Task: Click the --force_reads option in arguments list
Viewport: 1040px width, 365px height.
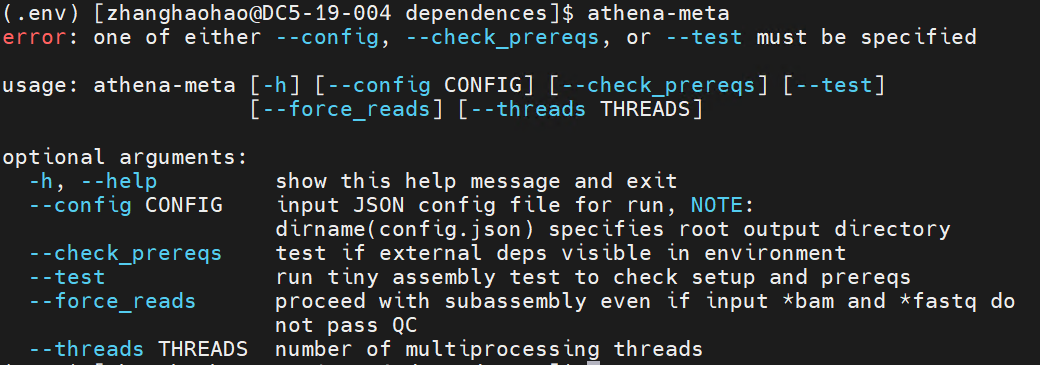Action: (113, 302)
